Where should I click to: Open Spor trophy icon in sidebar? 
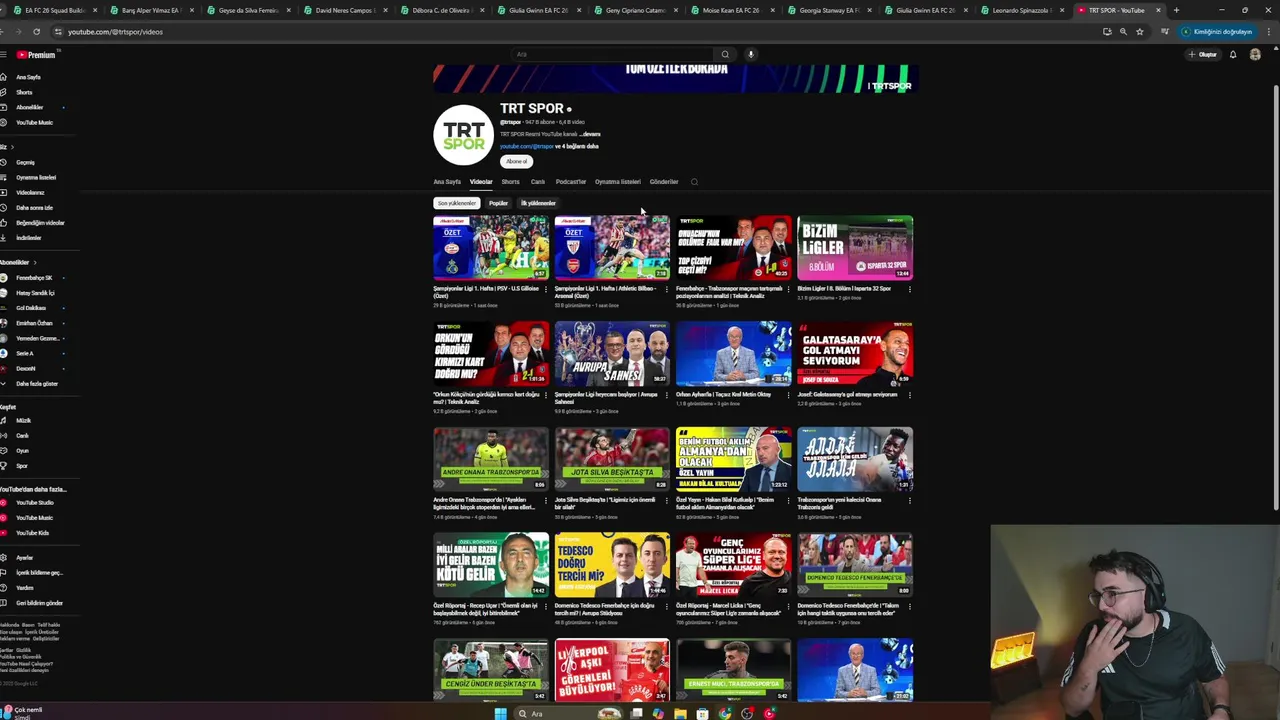(x=4, y=465)
